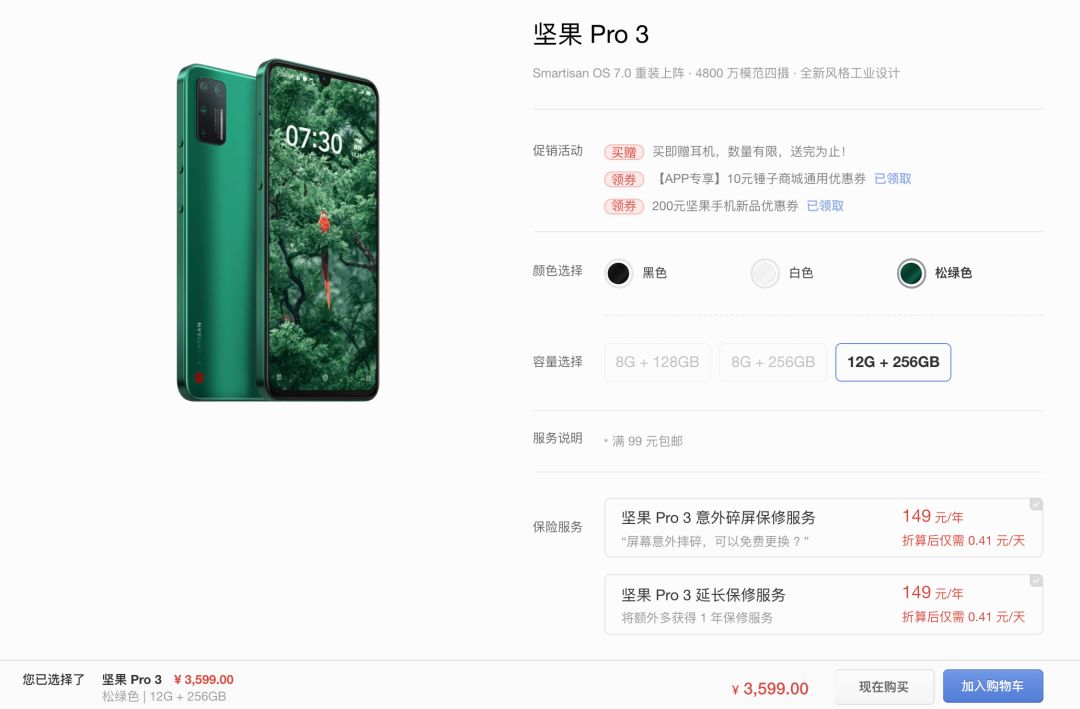This screenshot has height=709, width=1080.
Task: Click 已领取 link for 200元 coupon
Action: pyautogui.click(x=825, y=206)
